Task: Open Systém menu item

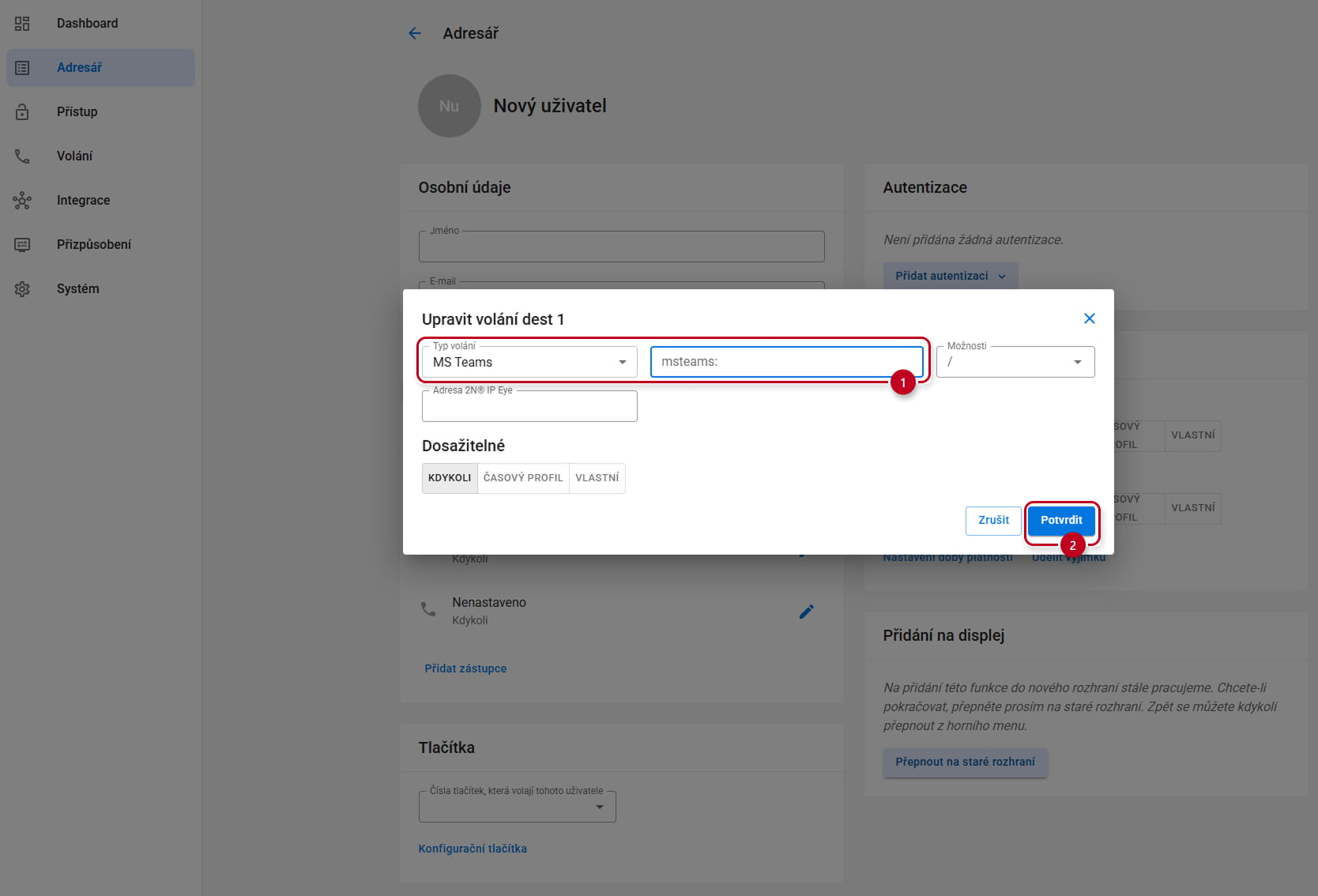Action: (100, 289)
